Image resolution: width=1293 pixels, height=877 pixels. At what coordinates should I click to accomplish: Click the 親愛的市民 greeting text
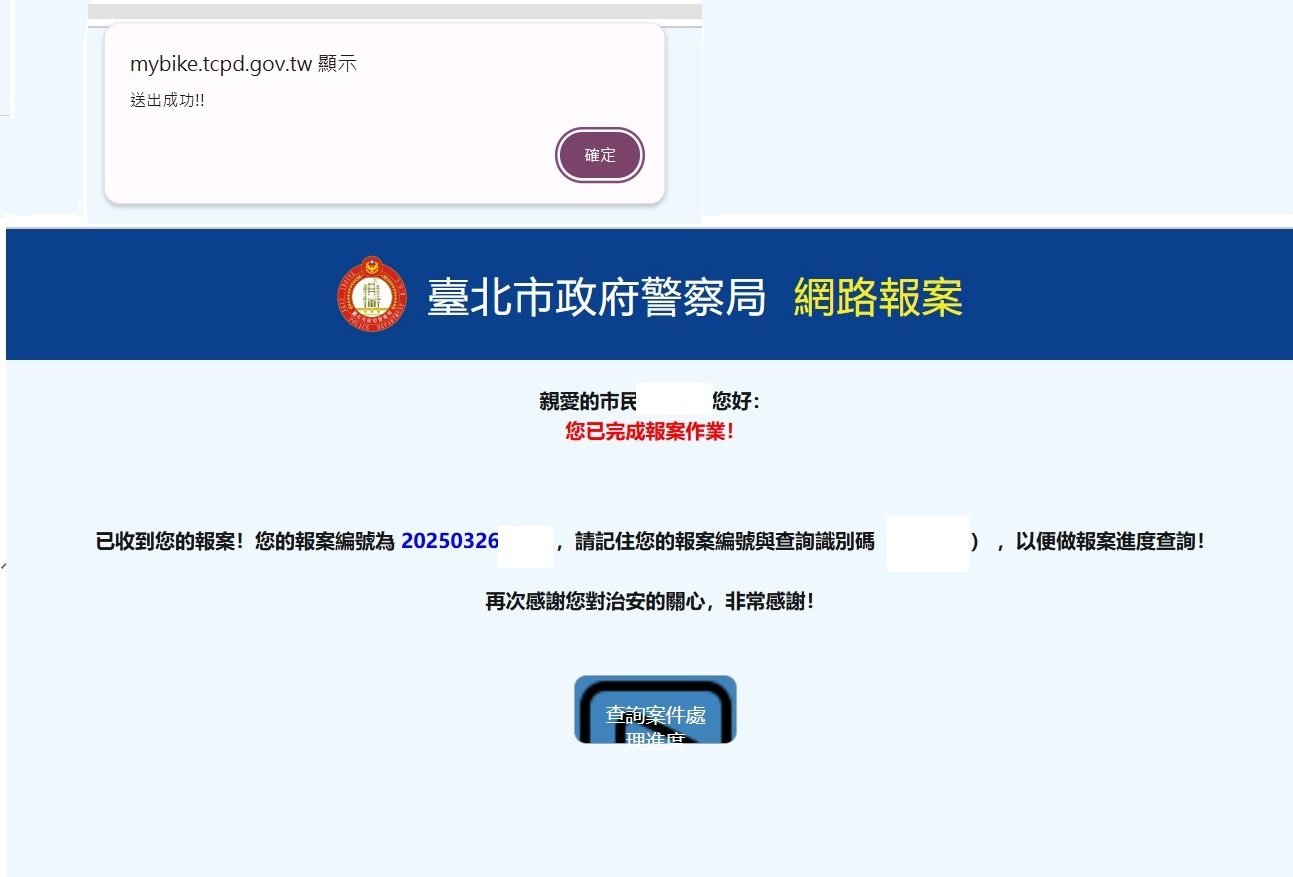(587, 402)
